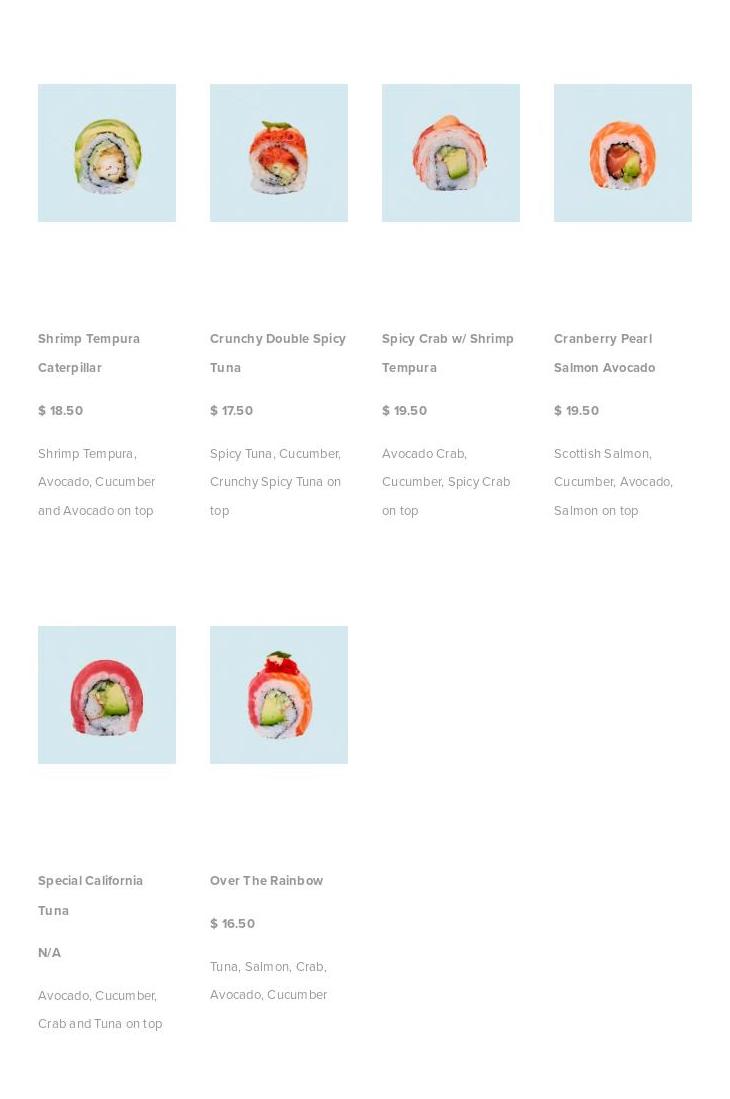Click the Scottish Salmon ingredients description
The height and width of the screenshot is (1099, 730).
(613, 482)
